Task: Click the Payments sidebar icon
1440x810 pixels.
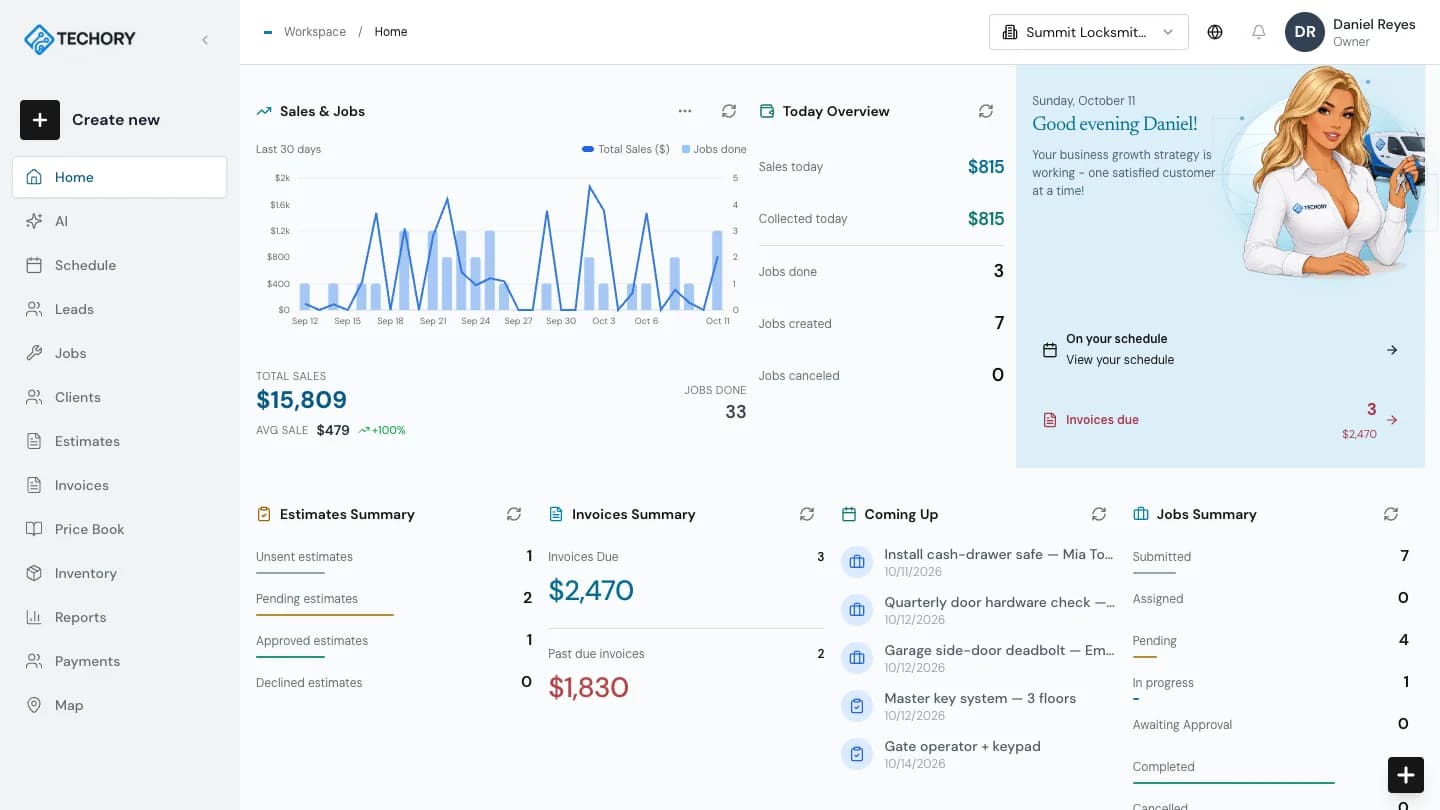Action: (34, 661)
